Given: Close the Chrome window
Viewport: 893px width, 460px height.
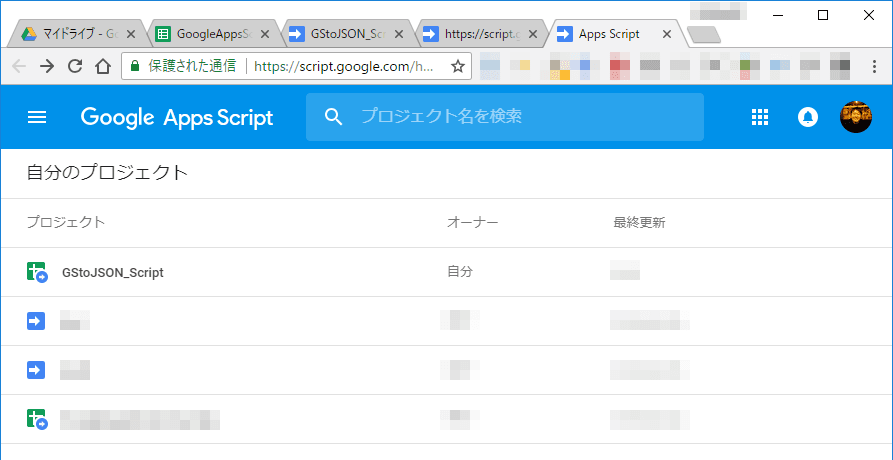Looking at the screenshot, I should [x=869, y=15].
